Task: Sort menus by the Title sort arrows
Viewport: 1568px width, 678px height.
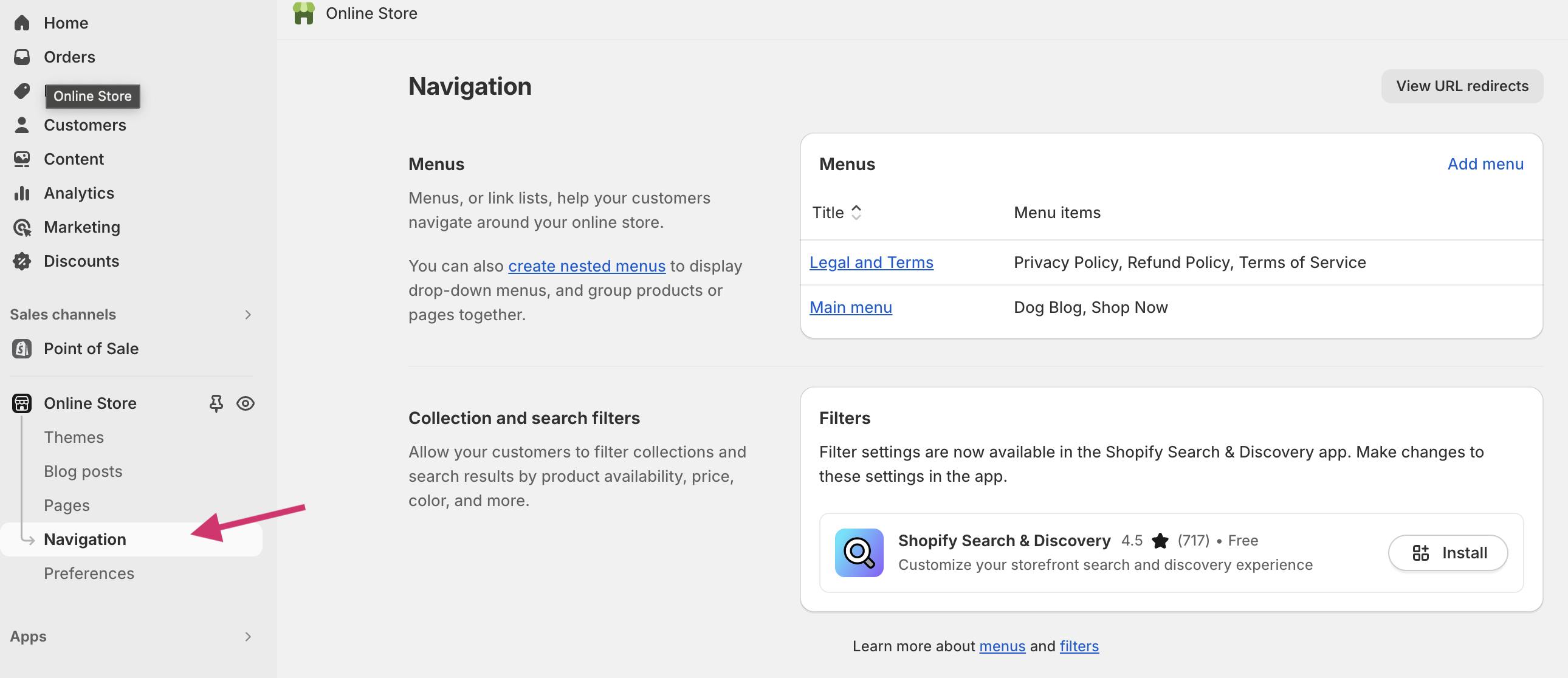Action: pos(856,213)
